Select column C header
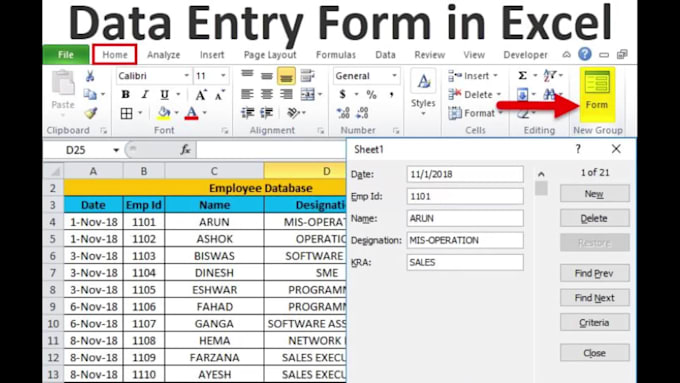 tap(214, 171)
